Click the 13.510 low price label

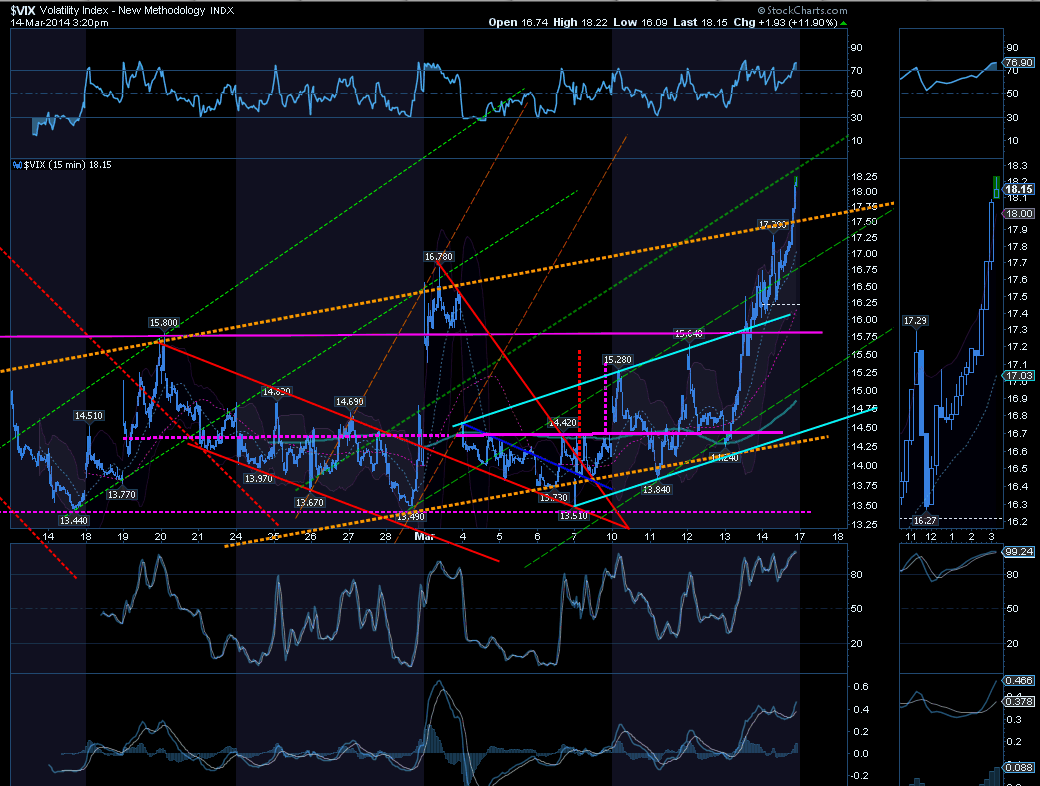pos(574,515)
